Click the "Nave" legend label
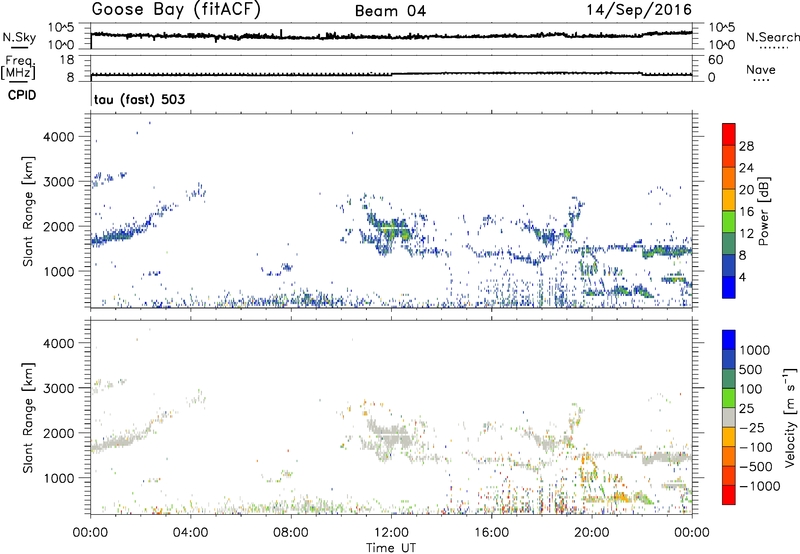Viewport: 800px width, 554px height. 761,70
